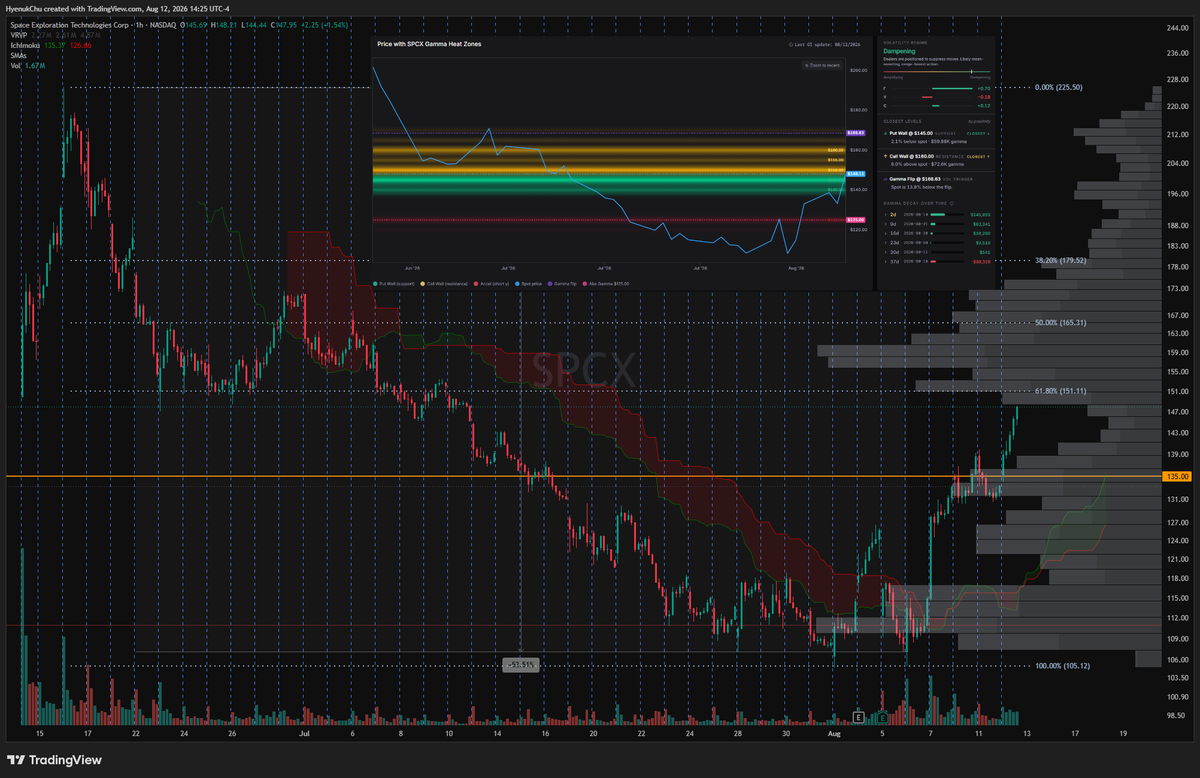
Task: Click the Dampening volatility regime heading
Action: 900,51
